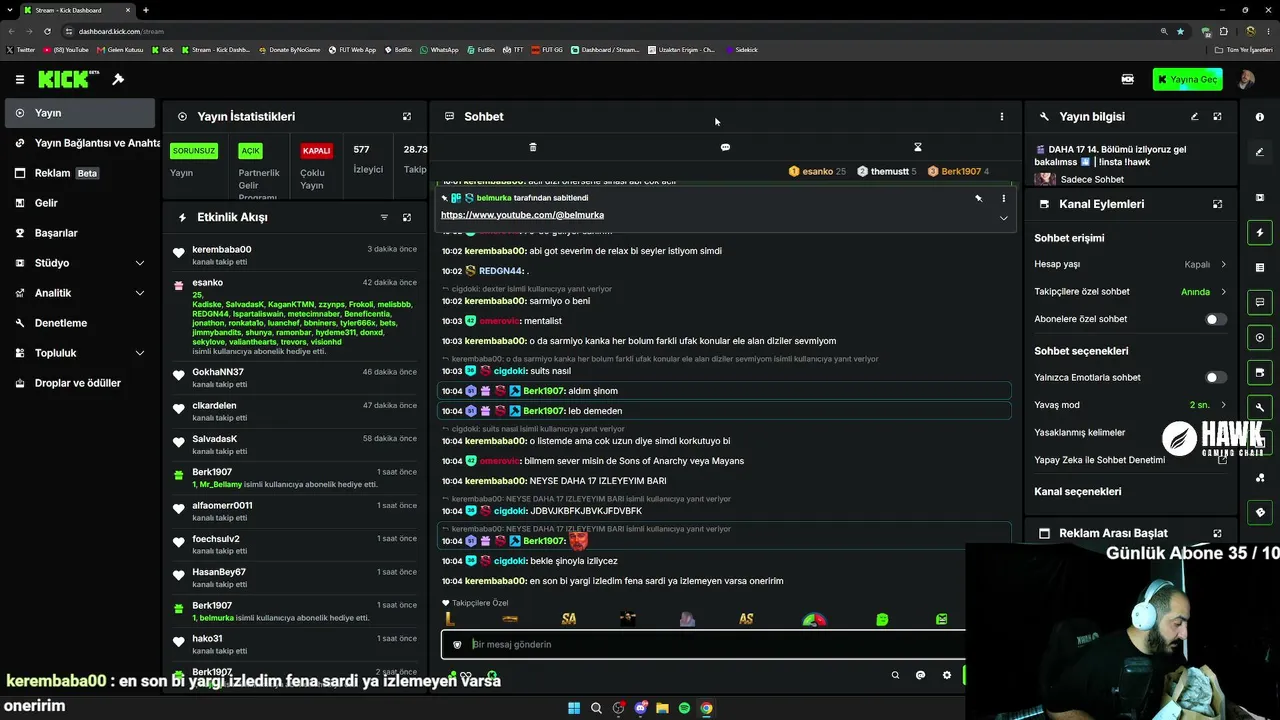
Task: Open the Sidekick bookmark in bookmarks bar
Action: pyautogui.click(x=742, y=50)
